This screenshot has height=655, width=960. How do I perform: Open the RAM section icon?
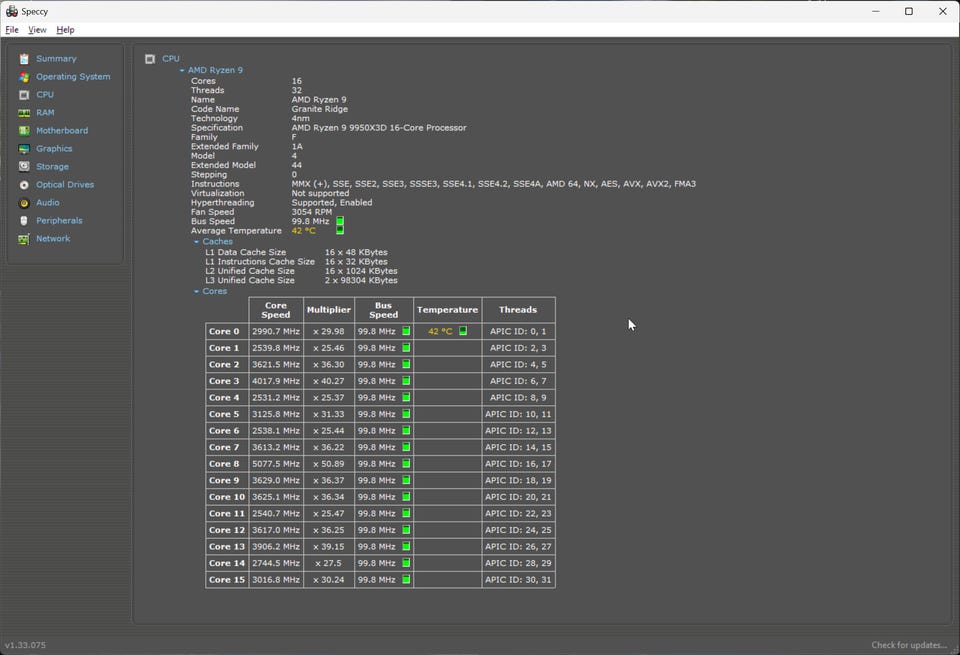tap(24, 113)
